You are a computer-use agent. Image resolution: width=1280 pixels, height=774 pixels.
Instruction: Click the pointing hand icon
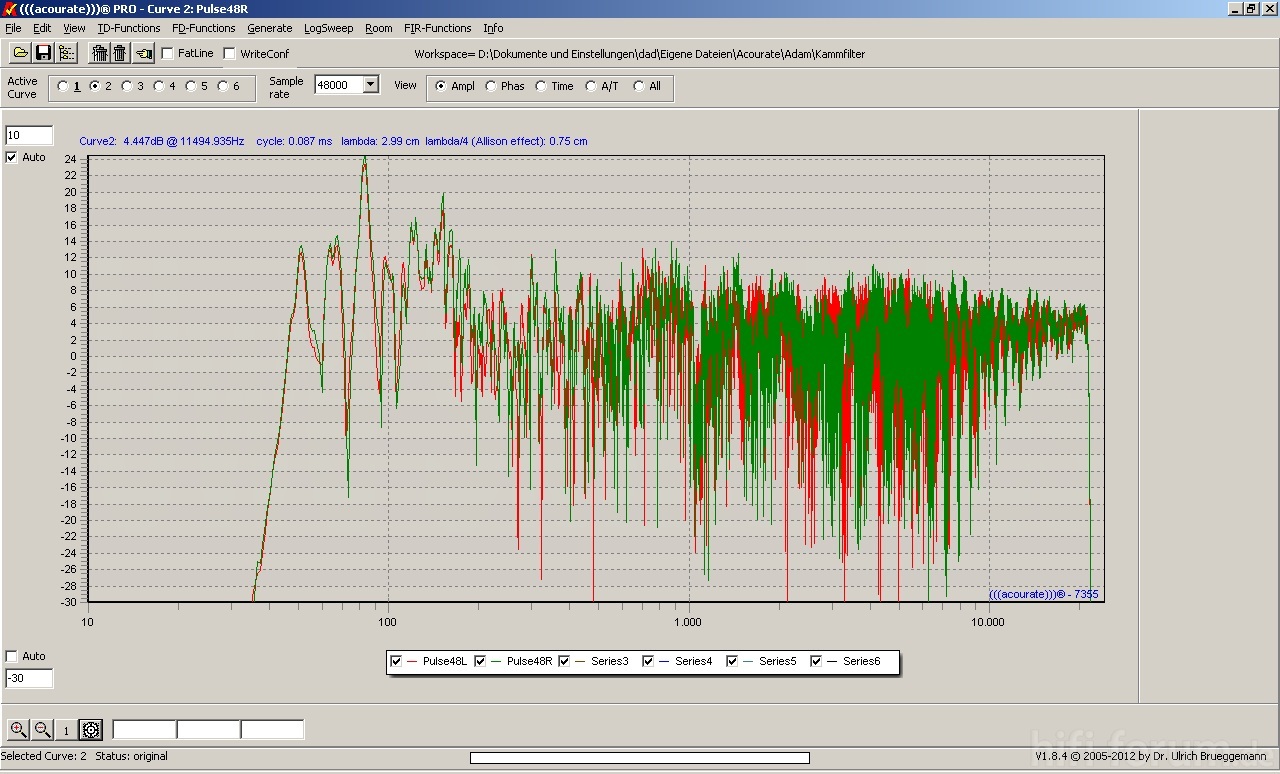tap(144, 53)
